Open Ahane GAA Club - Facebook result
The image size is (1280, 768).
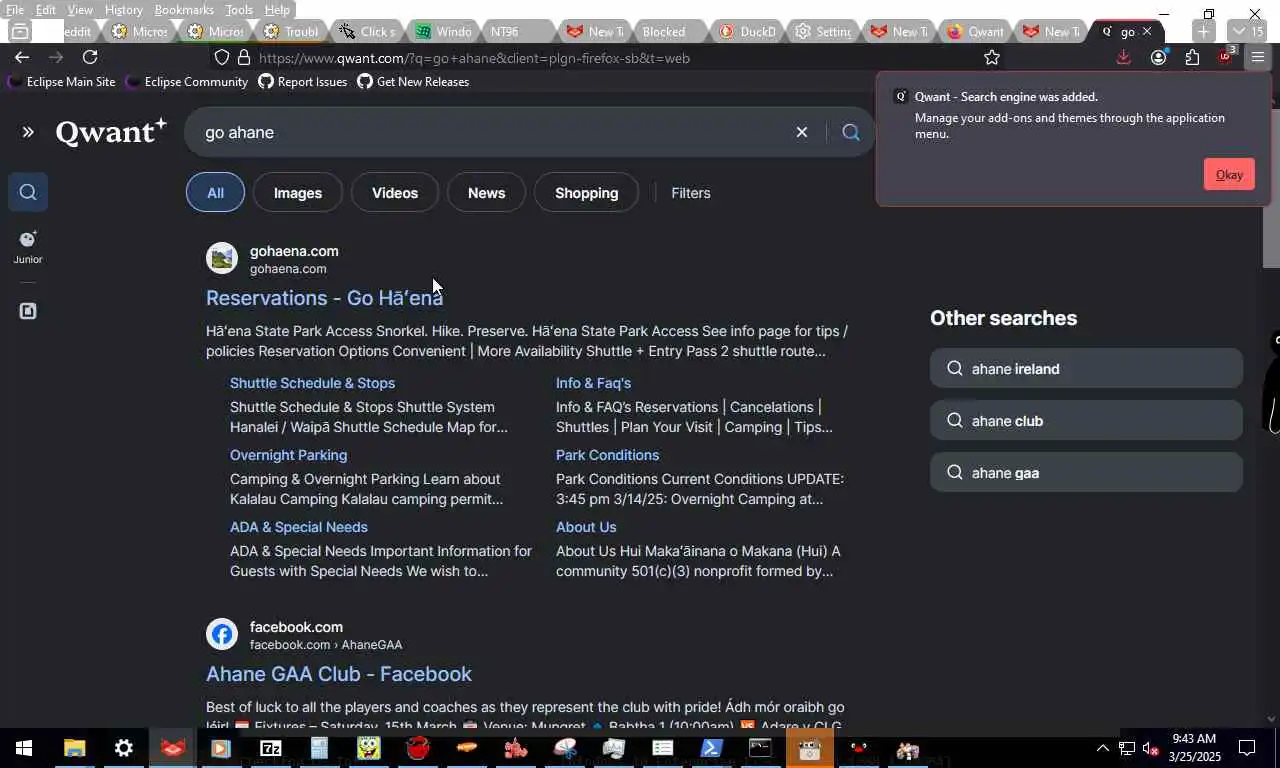pos(339,674)
